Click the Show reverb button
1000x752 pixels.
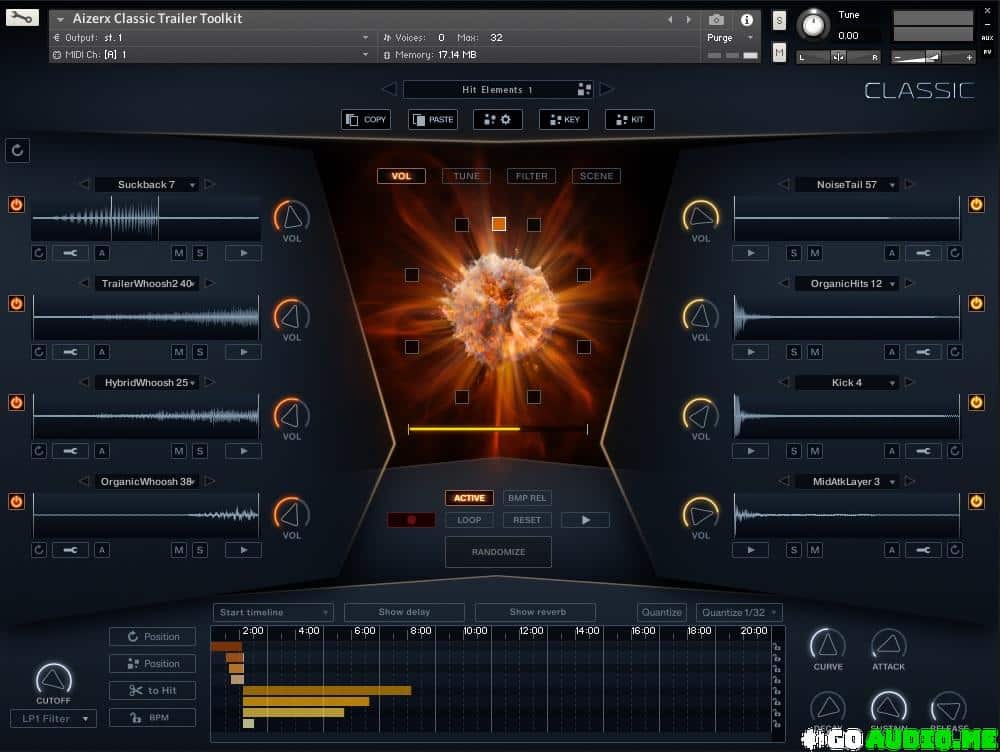coord(536,612)
